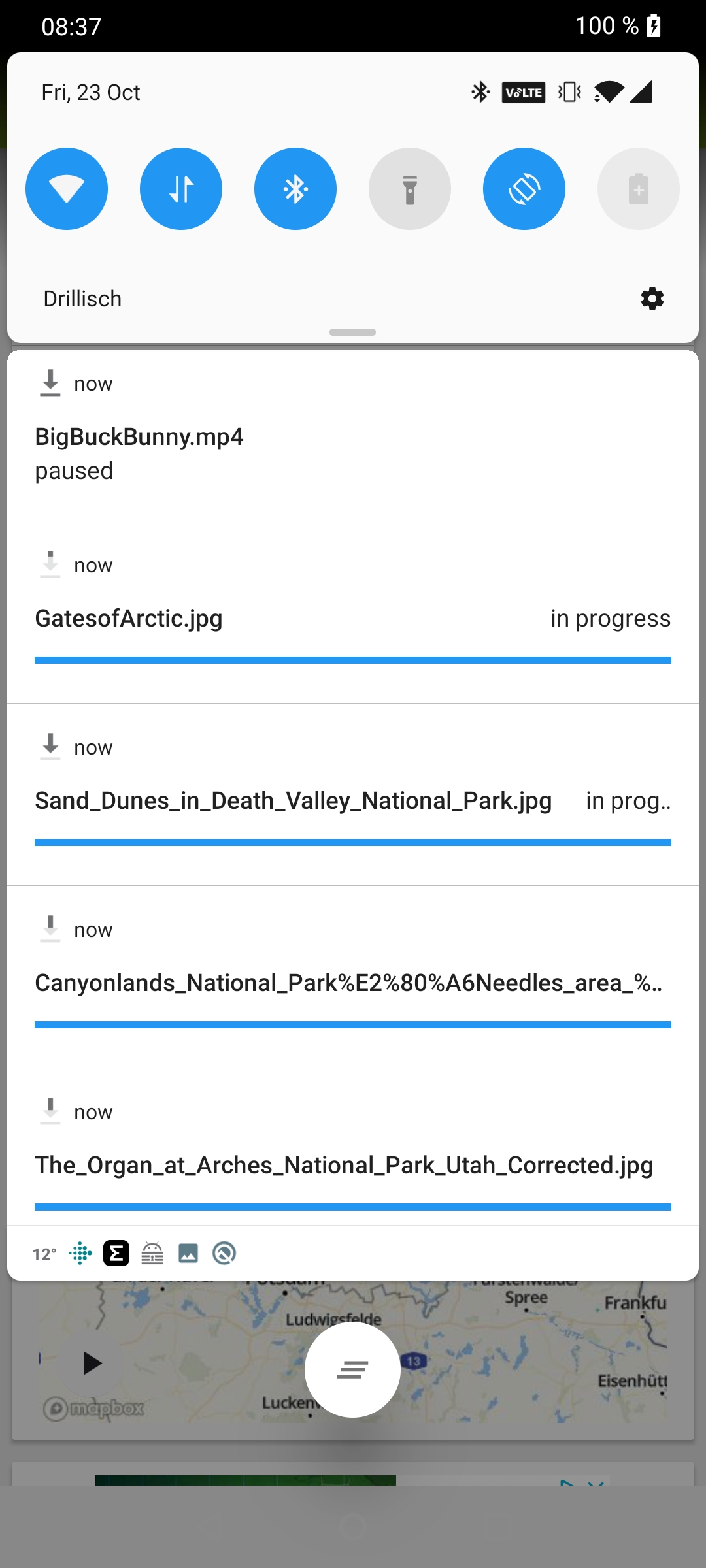Tap the download icon next to BigBuckBunny.mp4

pyautogui.click(x=49, y=384)
